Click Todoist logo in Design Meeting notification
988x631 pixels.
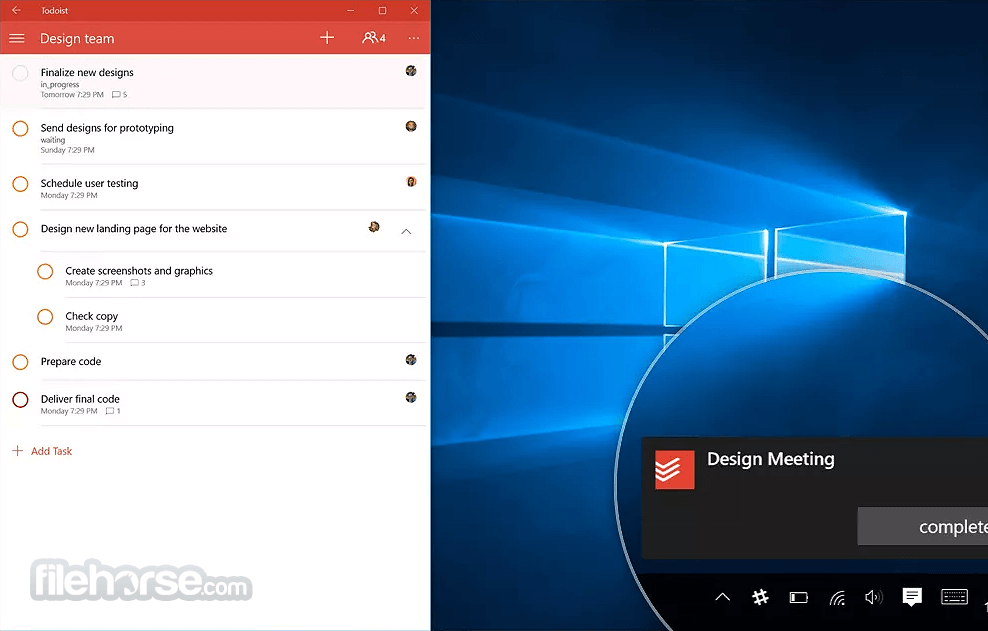[x=674, y=470]
